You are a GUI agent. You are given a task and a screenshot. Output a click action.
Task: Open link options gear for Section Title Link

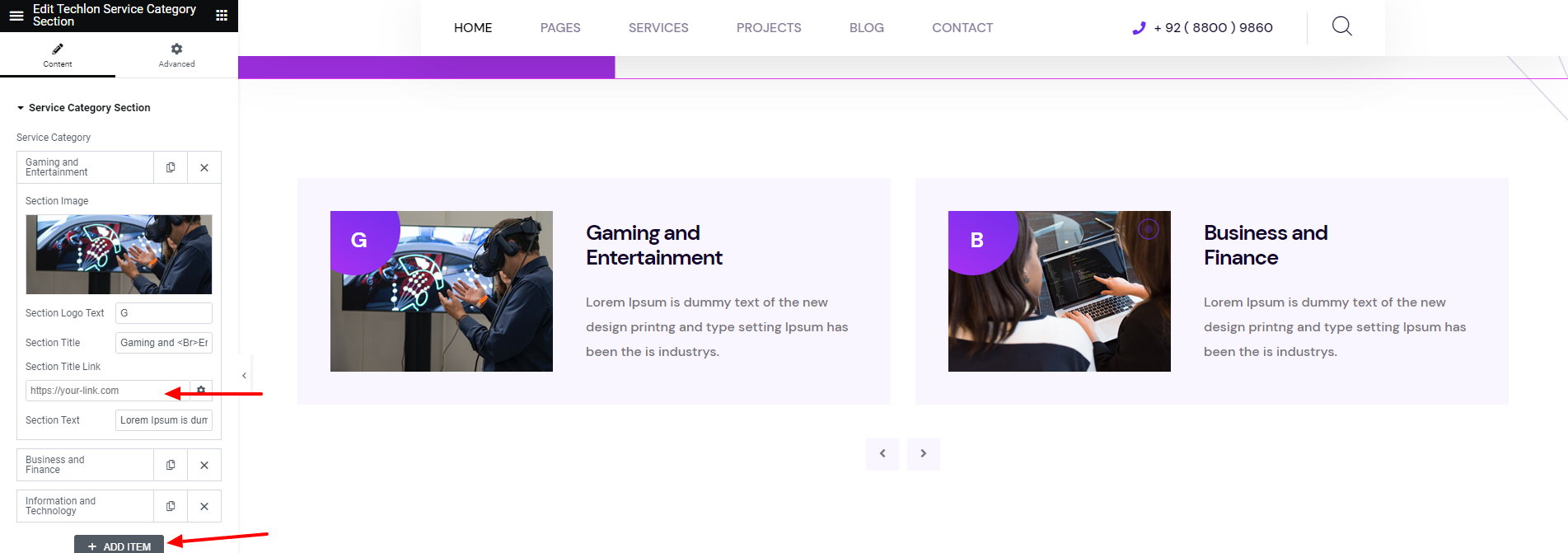coord(201,391)
